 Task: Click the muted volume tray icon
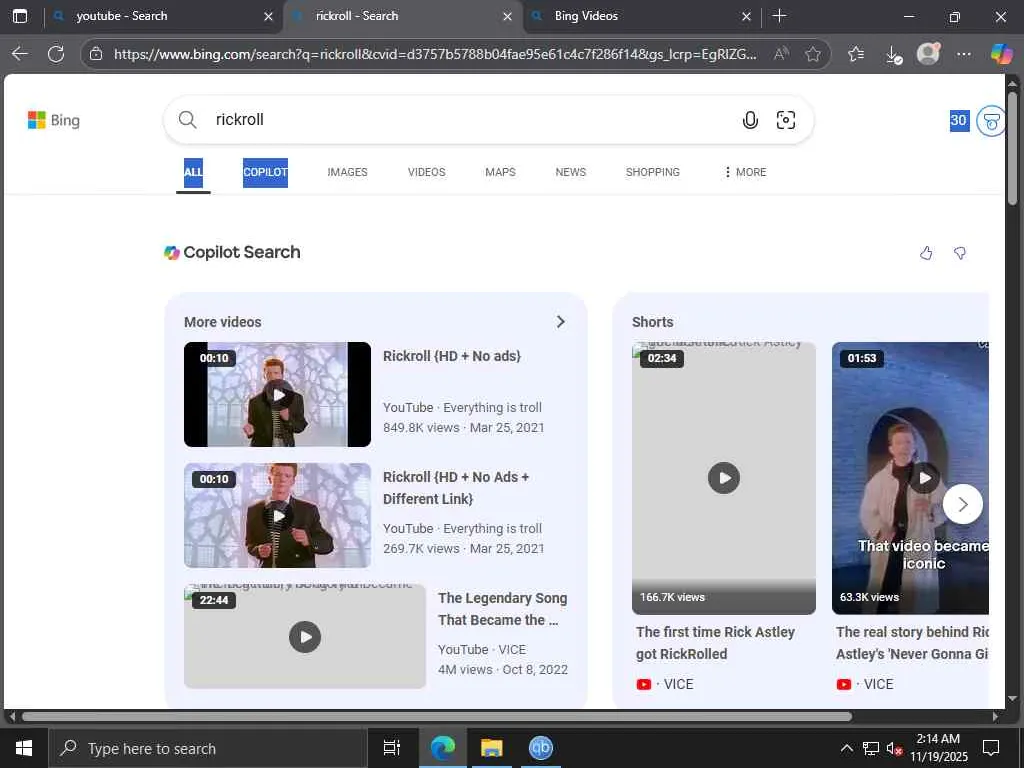[894, 749]
